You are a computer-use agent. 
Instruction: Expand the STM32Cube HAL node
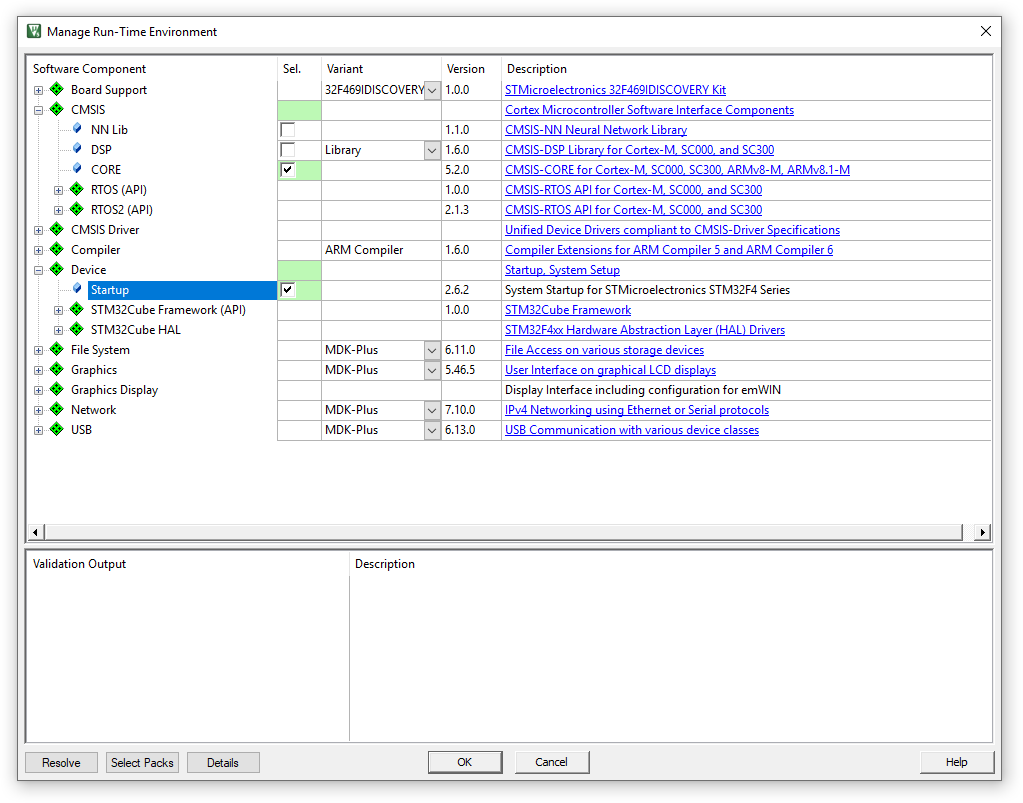click(x=58, y=330)
